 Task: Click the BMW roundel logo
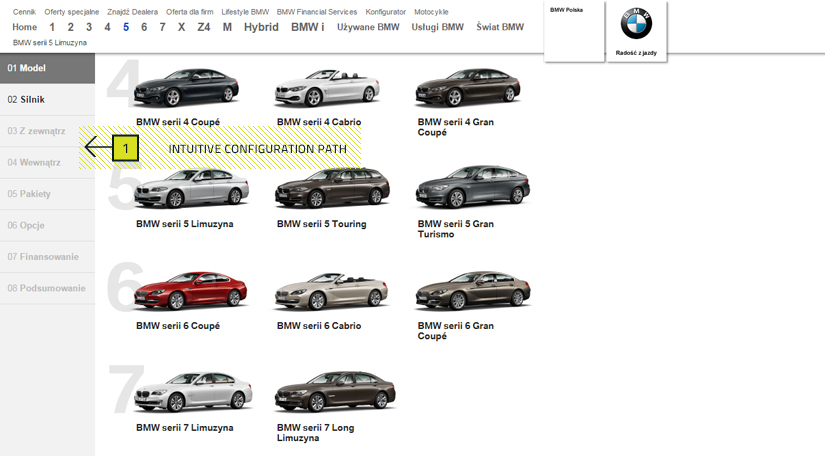pos(636,24)
